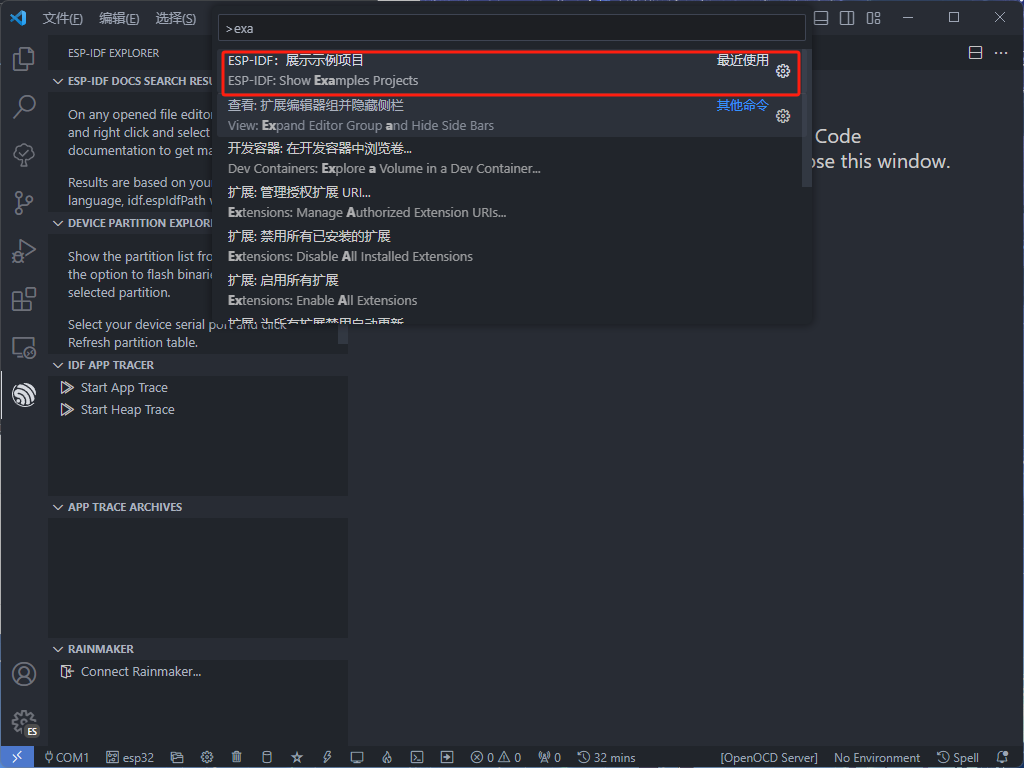
Task: Click Connect Rainmaker... item
Action: [140, 672]
